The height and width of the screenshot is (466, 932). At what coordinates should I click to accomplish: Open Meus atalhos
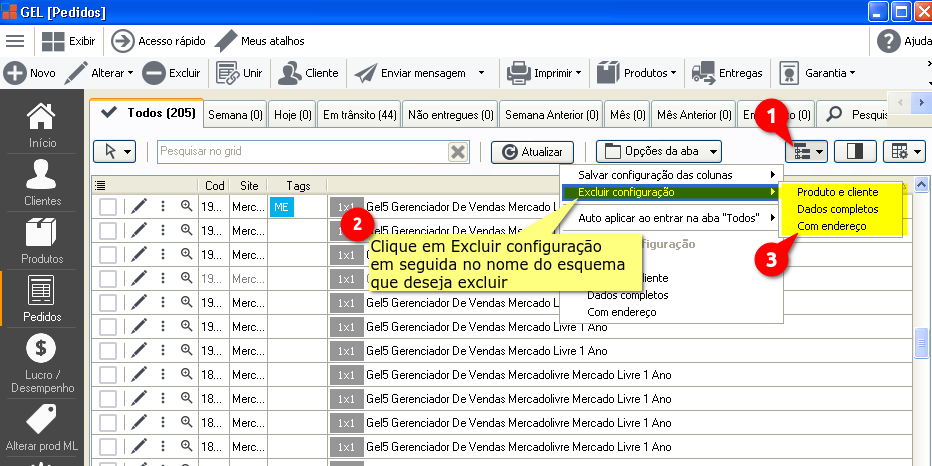click(x=259, y=41)
